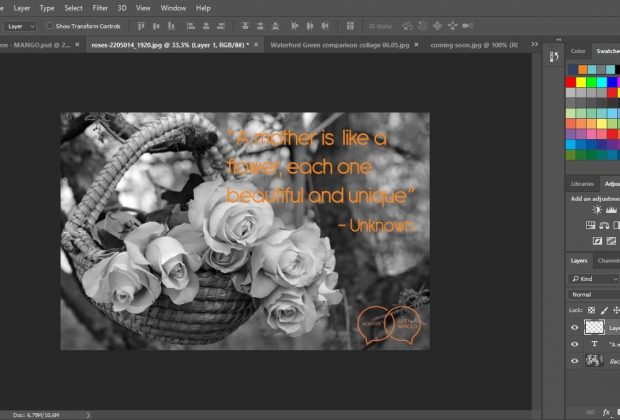Add a Hue/Saturation adjustment
Screen dimensions: 620x420
[x=590, y=225]
